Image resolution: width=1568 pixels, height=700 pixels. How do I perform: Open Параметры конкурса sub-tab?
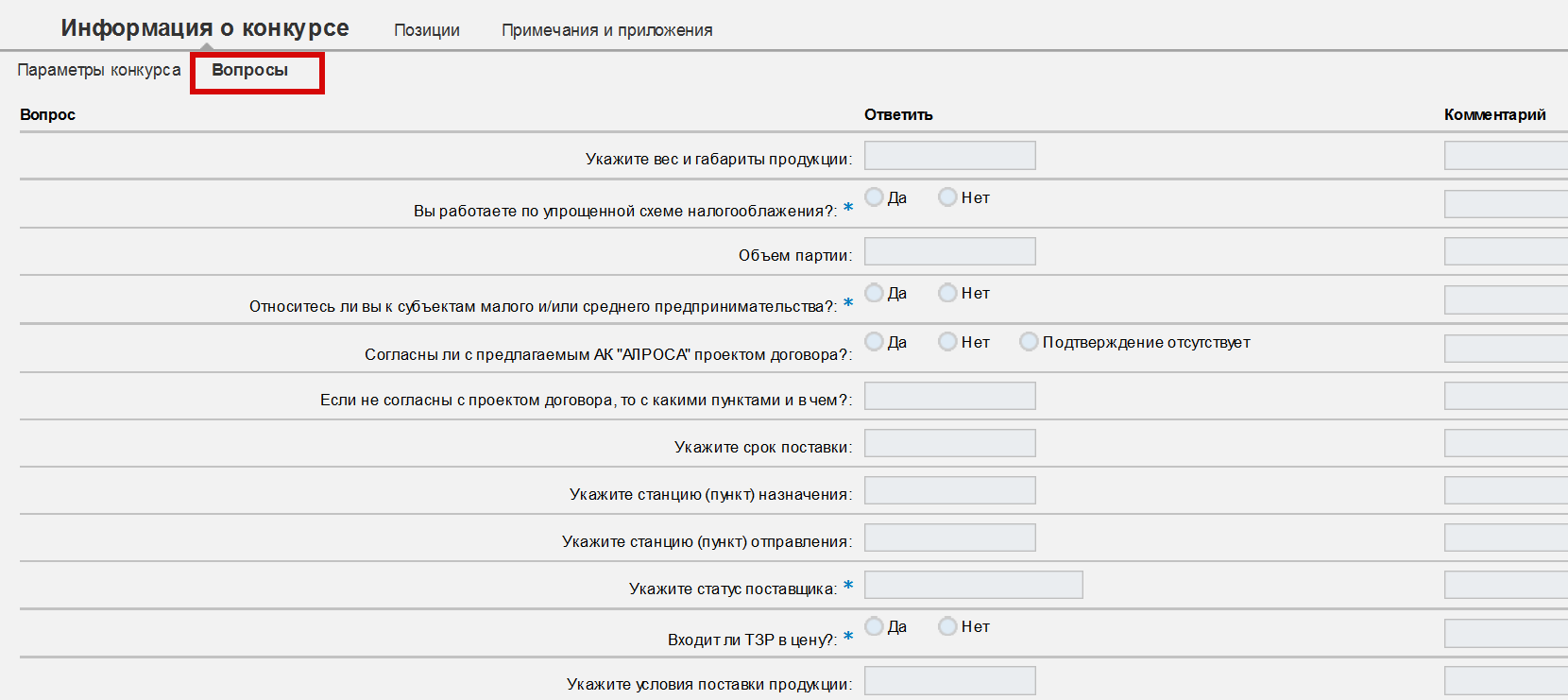coord(99,70)
